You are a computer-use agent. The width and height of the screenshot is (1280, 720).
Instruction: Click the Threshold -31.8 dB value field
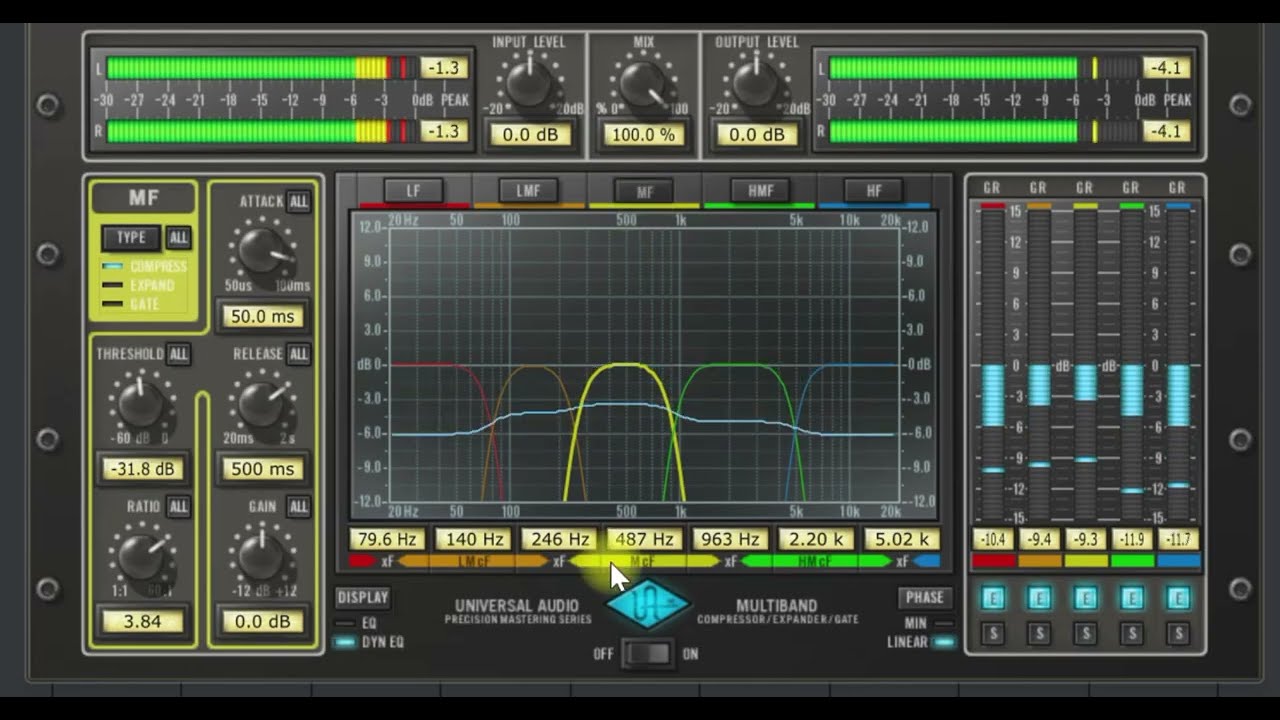[141, 469]
